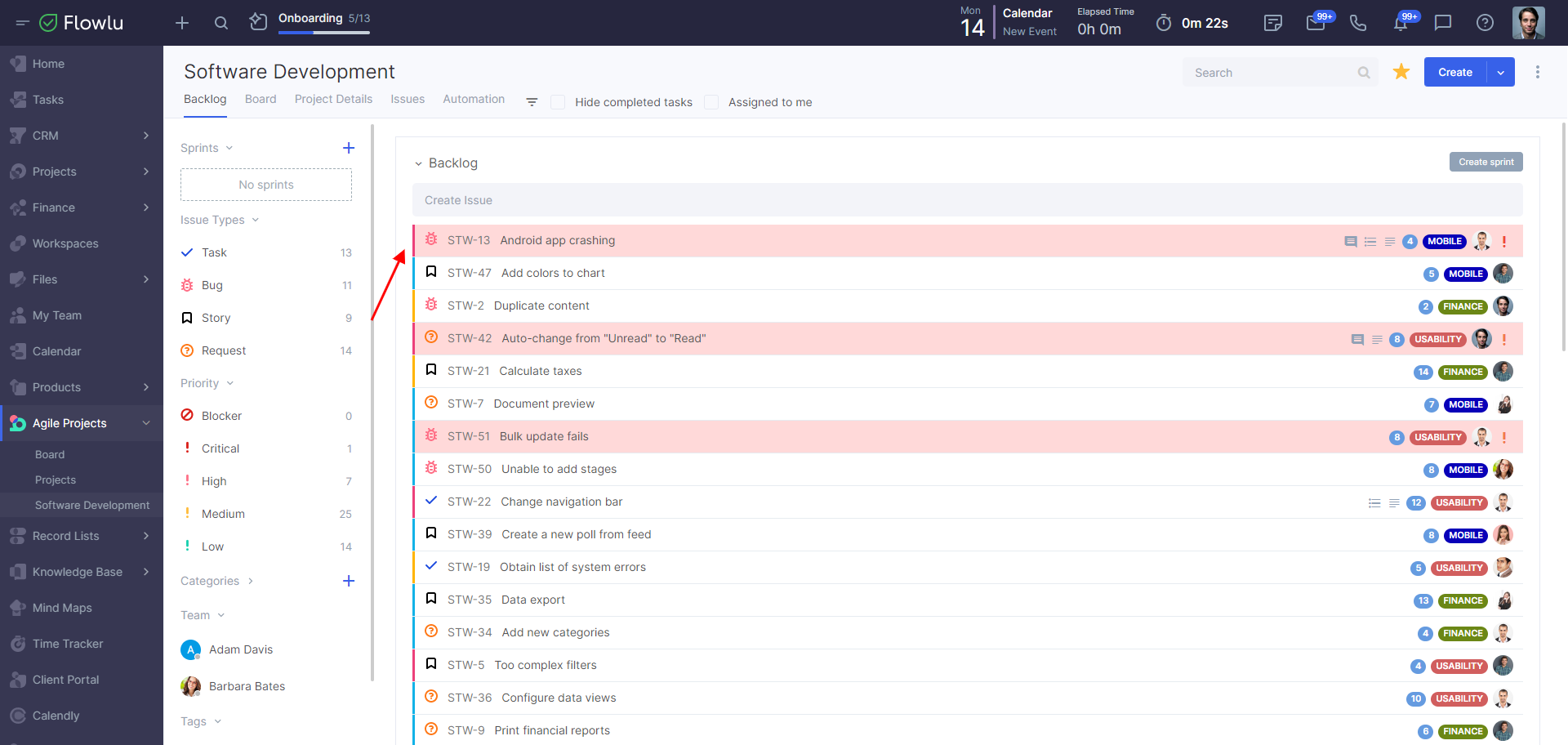Click Onboarding progress bar
Screen dimensions: 1568x745
click(x=324, y=33)
